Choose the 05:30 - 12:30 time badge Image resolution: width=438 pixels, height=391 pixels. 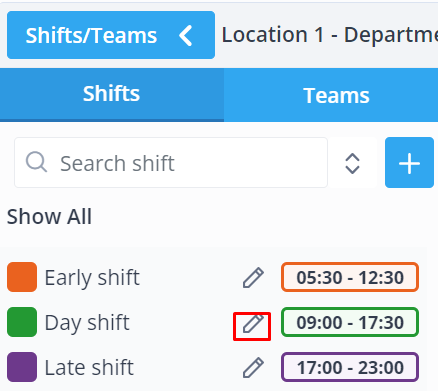point(350,277)
